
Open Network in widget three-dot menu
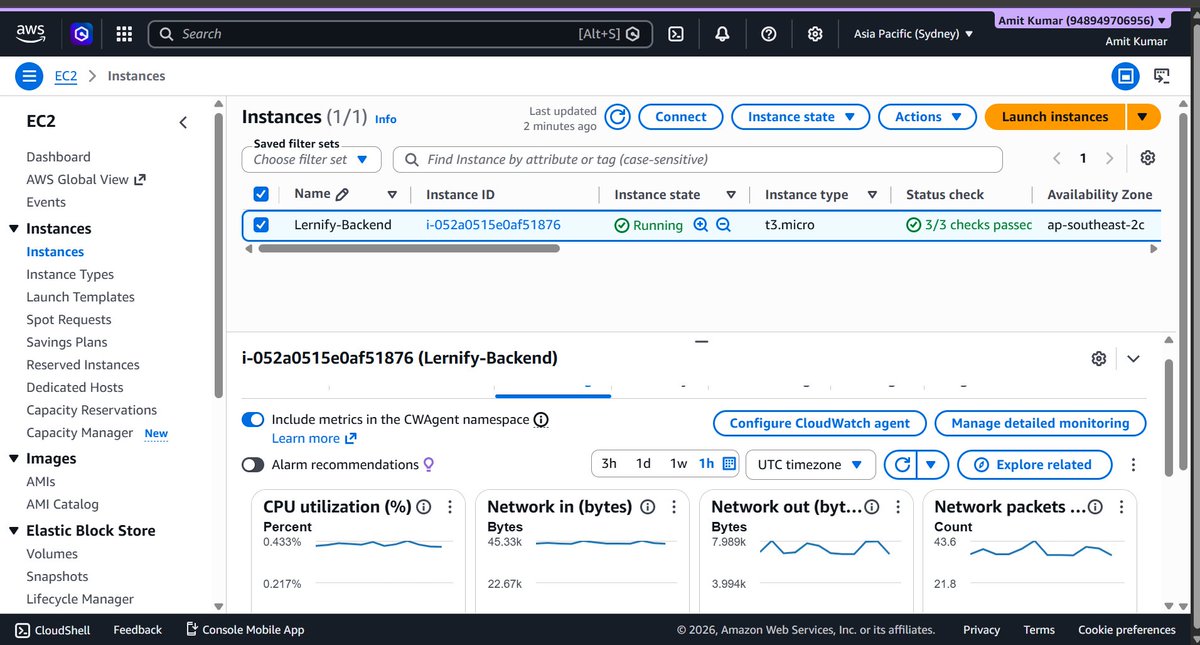pos(675,507)
